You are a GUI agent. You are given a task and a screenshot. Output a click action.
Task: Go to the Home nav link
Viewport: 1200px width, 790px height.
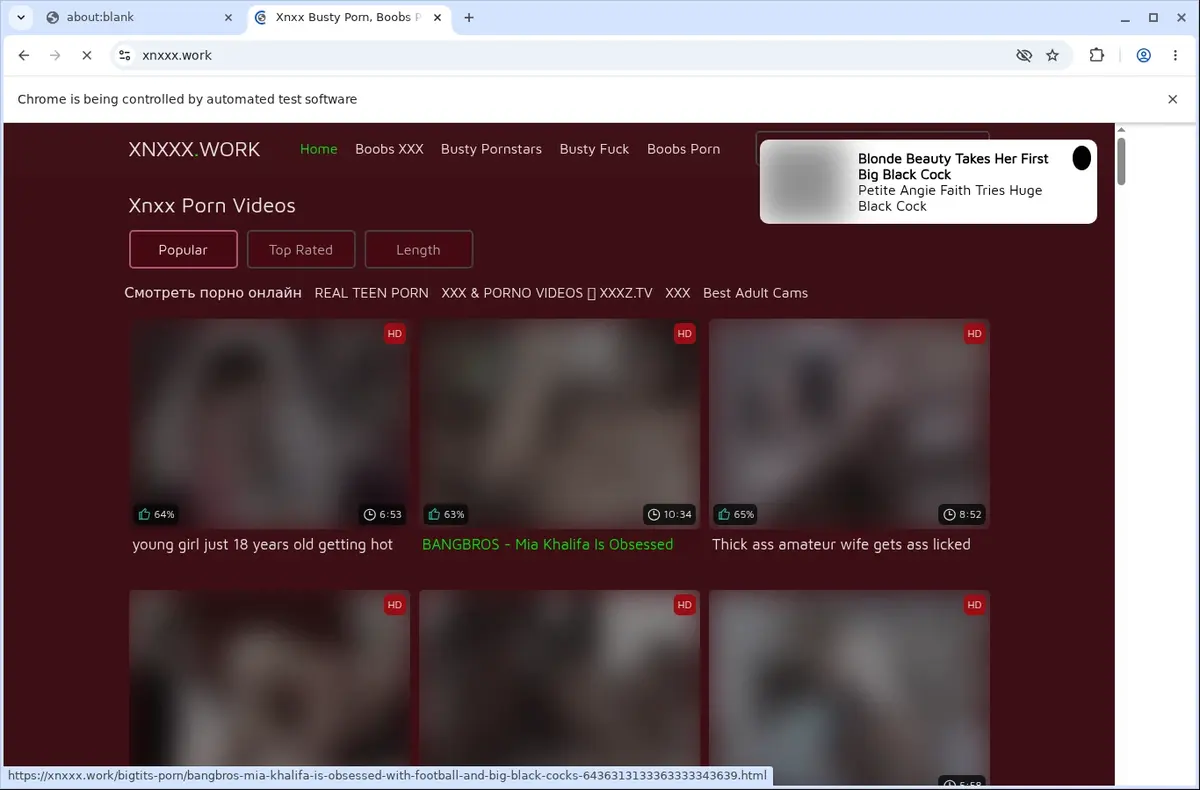[319, 149]
